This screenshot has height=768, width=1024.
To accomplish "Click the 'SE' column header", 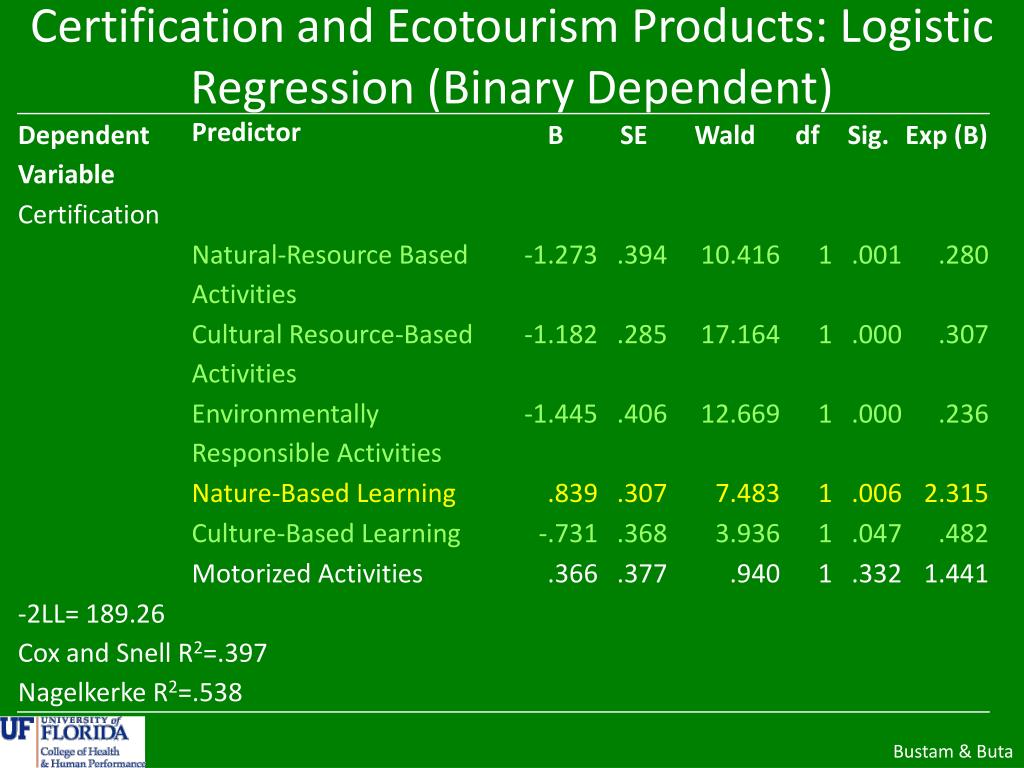I will click(x=633, y=136).
